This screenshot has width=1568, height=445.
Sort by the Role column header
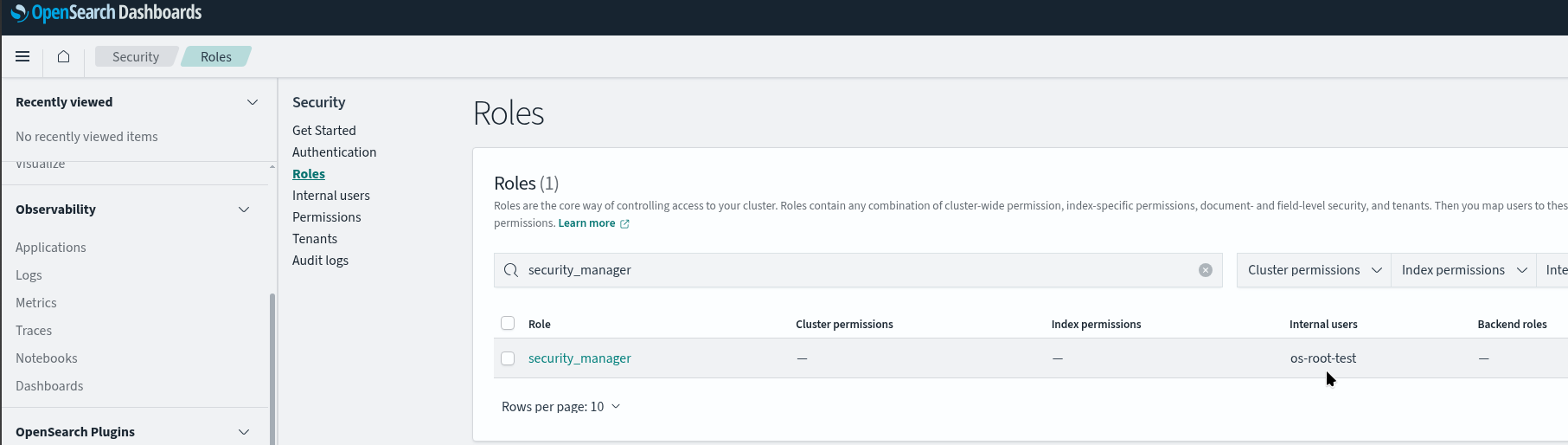coord(540,325)
